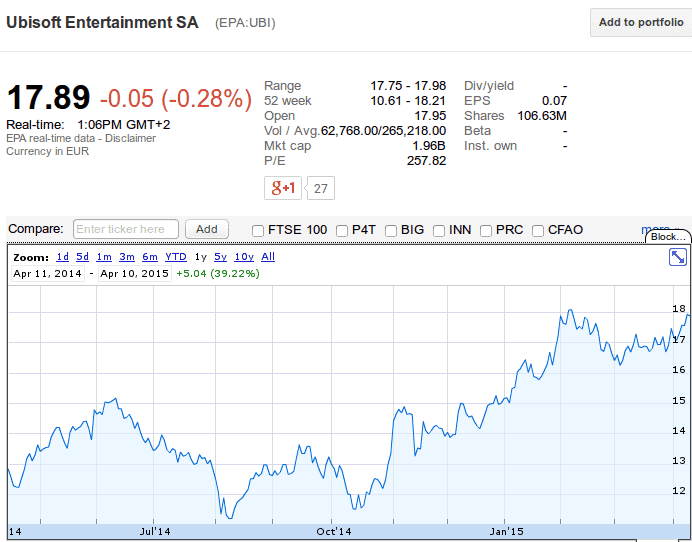Select 10y chart zoom range
Image resolution: width=692 pixels, height=542 pixels.
tap(244, 257)
